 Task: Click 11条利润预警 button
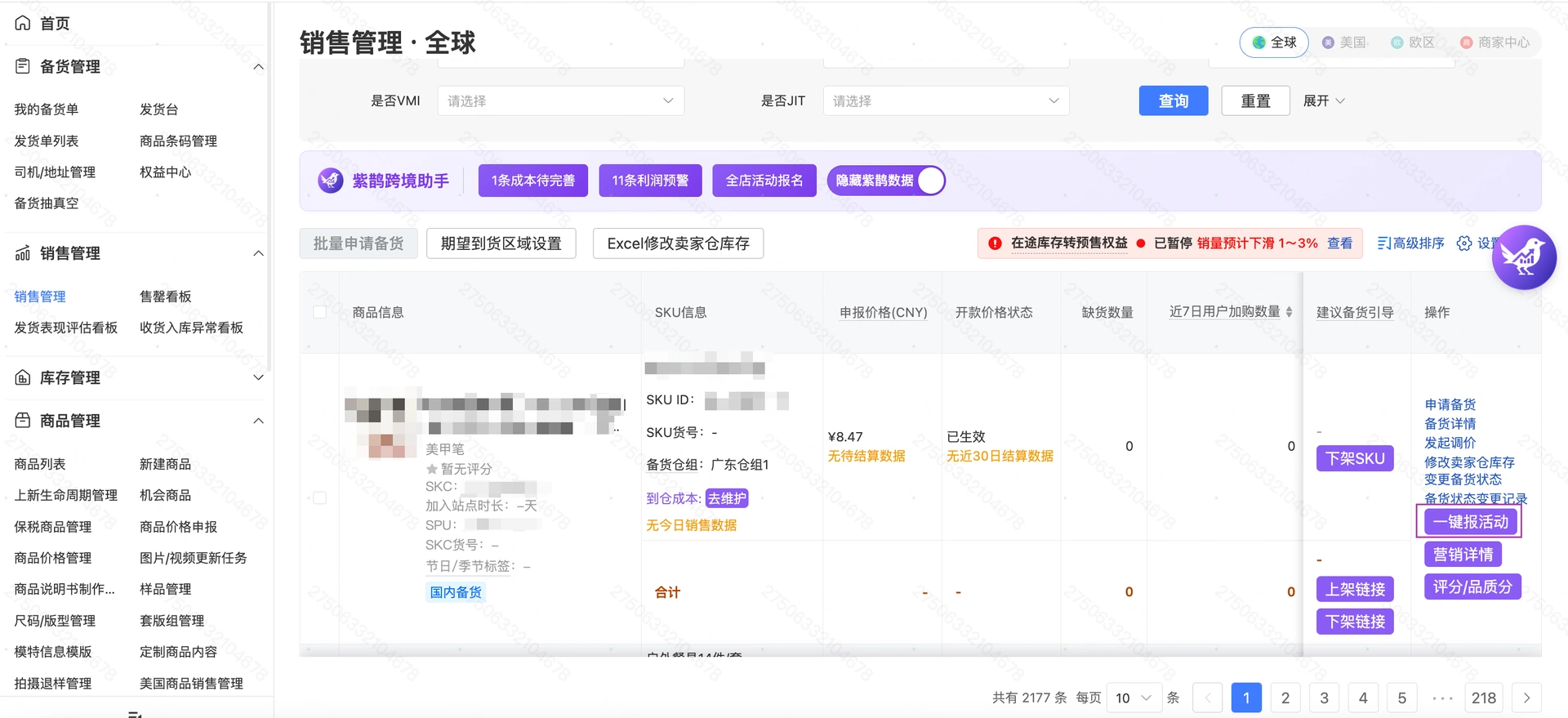point(650,181)
